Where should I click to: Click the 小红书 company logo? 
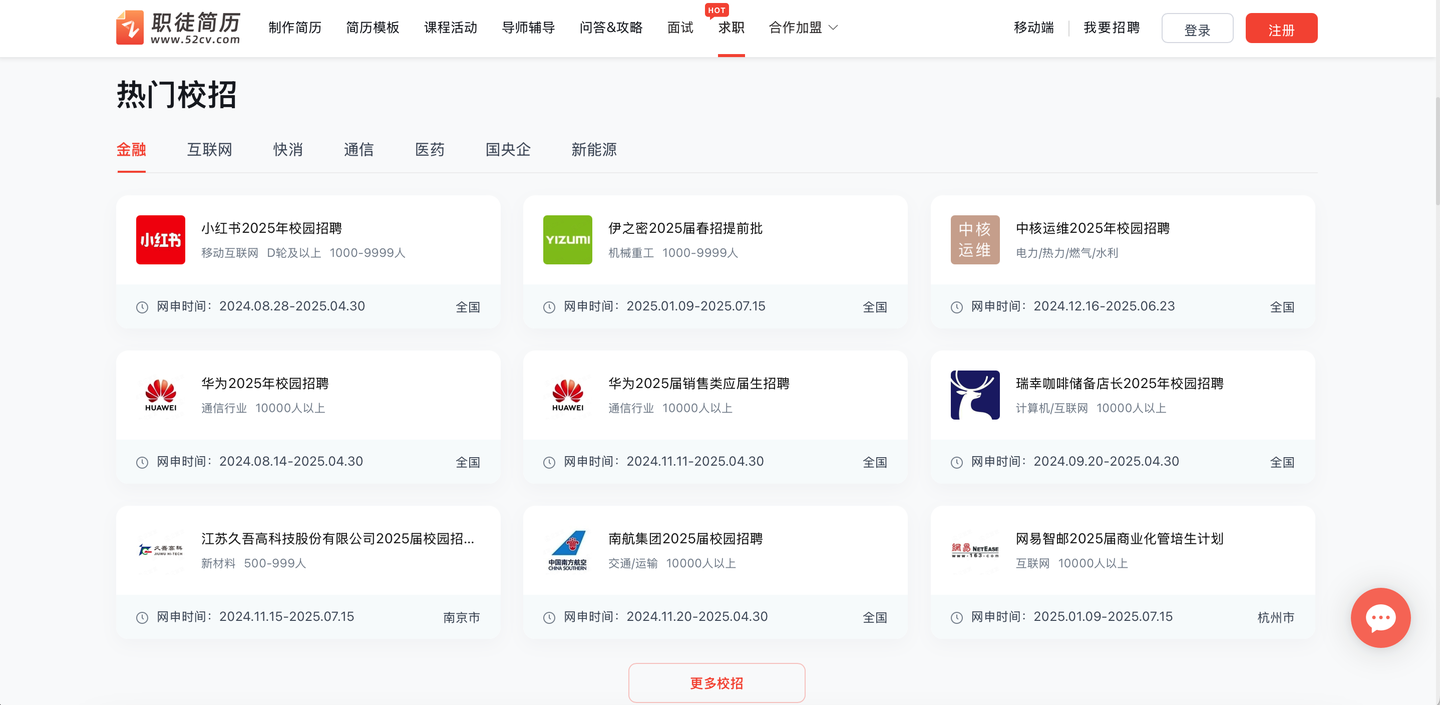coord(161,240)
